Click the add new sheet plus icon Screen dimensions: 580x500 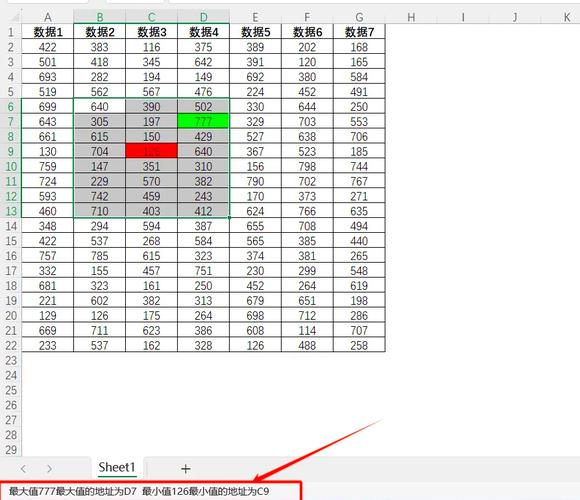[x=186, y=469]
